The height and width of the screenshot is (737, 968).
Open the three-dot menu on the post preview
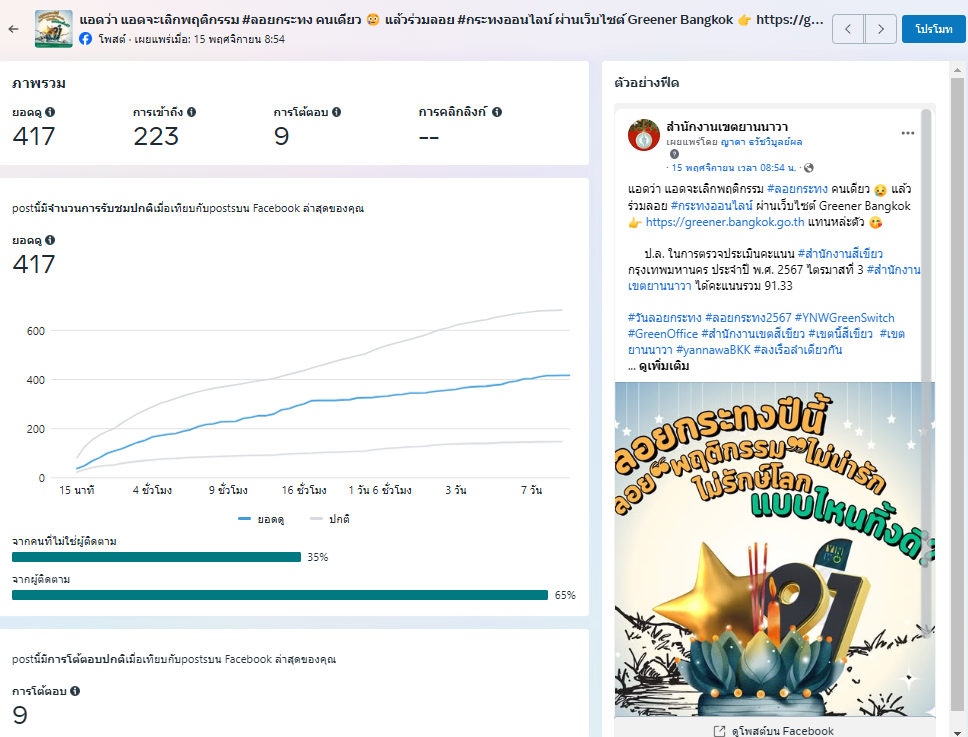pos(907,133)
